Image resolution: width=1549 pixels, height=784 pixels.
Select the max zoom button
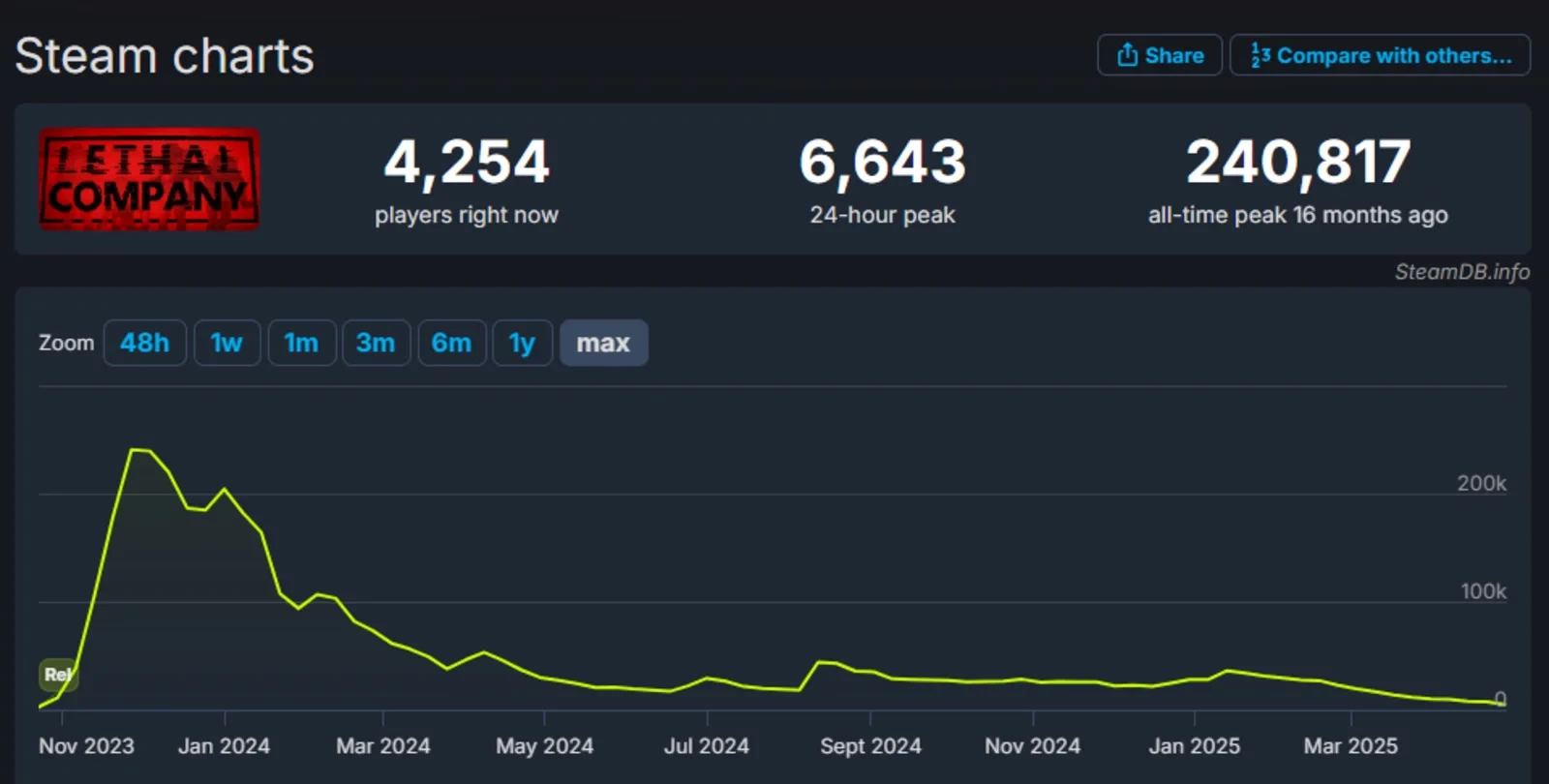[x=603, y=343]
